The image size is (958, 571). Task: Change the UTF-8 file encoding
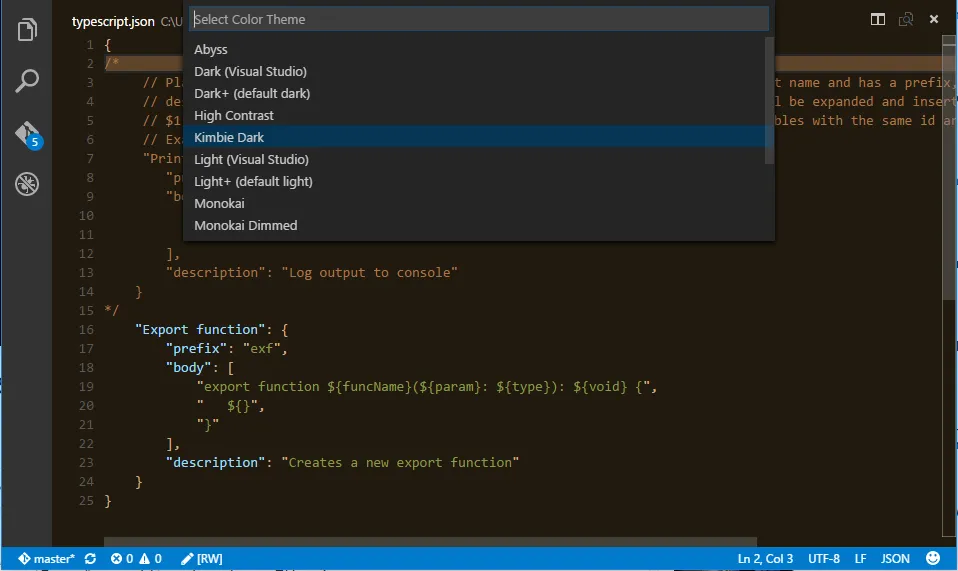click(824, 558)
